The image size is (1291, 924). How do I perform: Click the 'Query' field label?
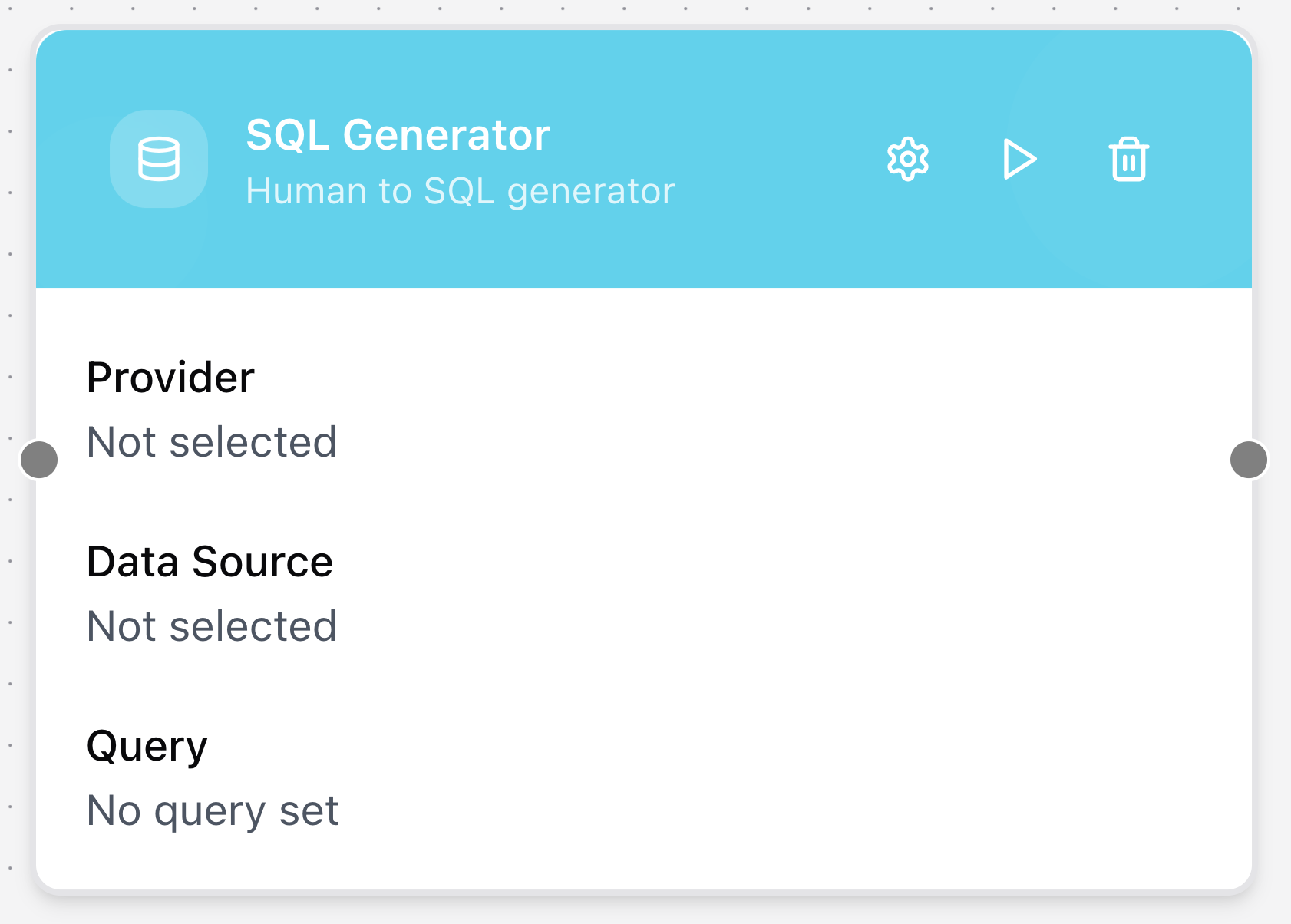[147, 746]
